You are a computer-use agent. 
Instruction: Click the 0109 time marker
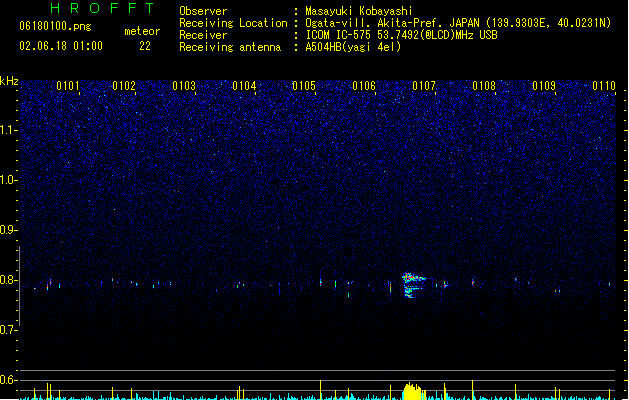tap(544, 86)
